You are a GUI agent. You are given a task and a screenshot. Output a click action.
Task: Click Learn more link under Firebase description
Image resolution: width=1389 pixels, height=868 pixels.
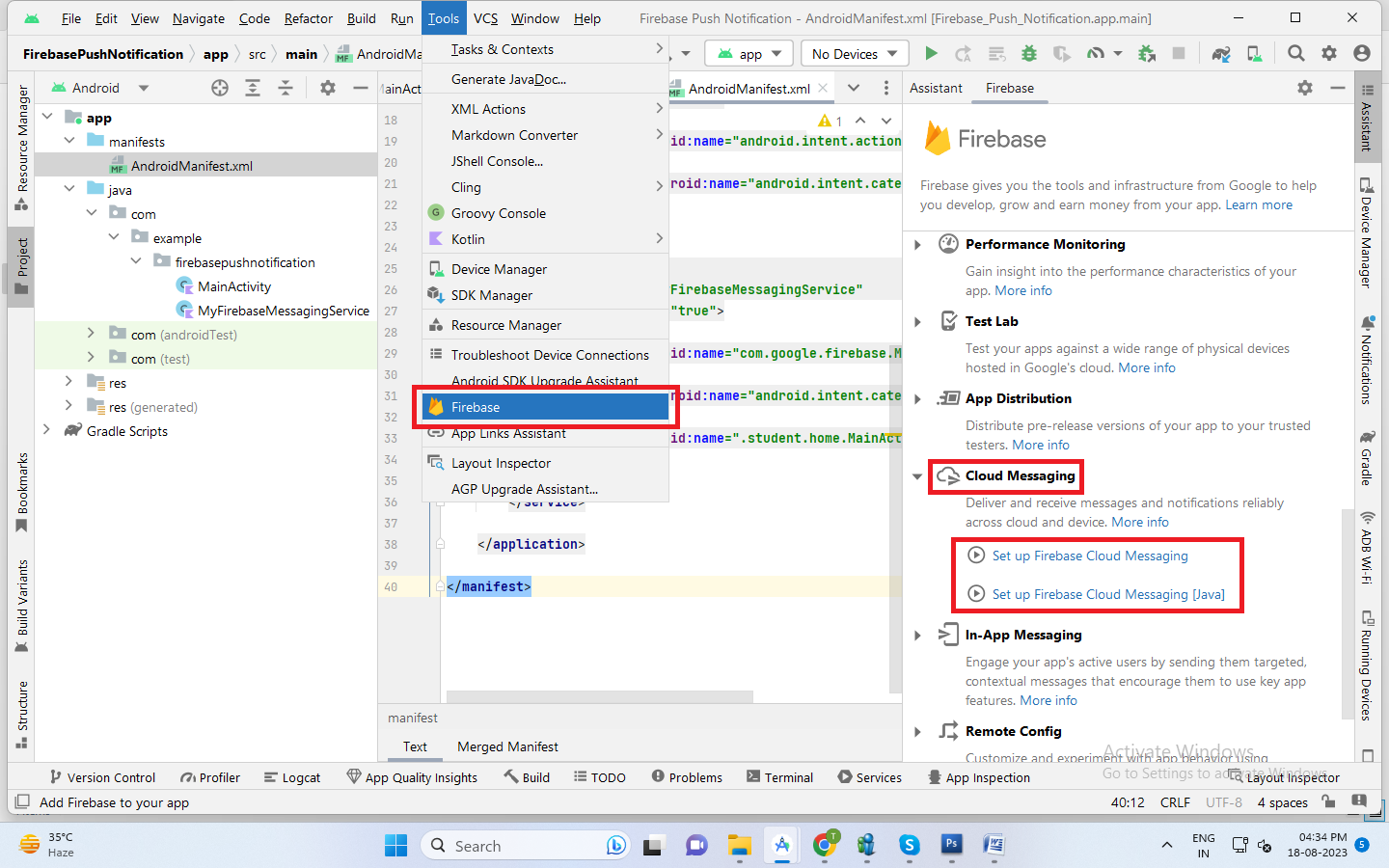coord(1259,204)
